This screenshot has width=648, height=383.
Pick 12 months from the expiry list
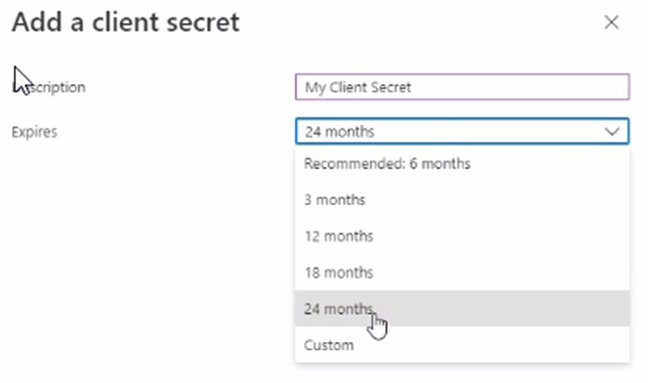point(462,236)
